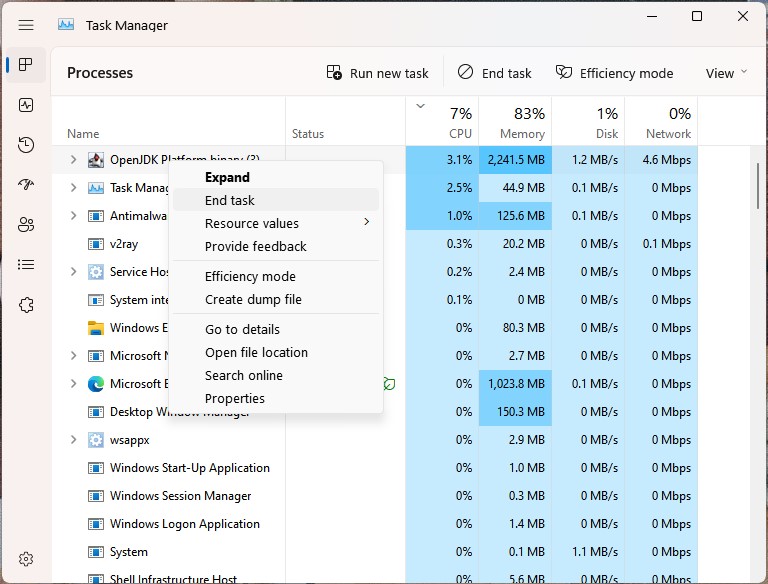Click the Windows Session Manager icon
This screenshot has height=584, width=768.
(x=96, y=496)
